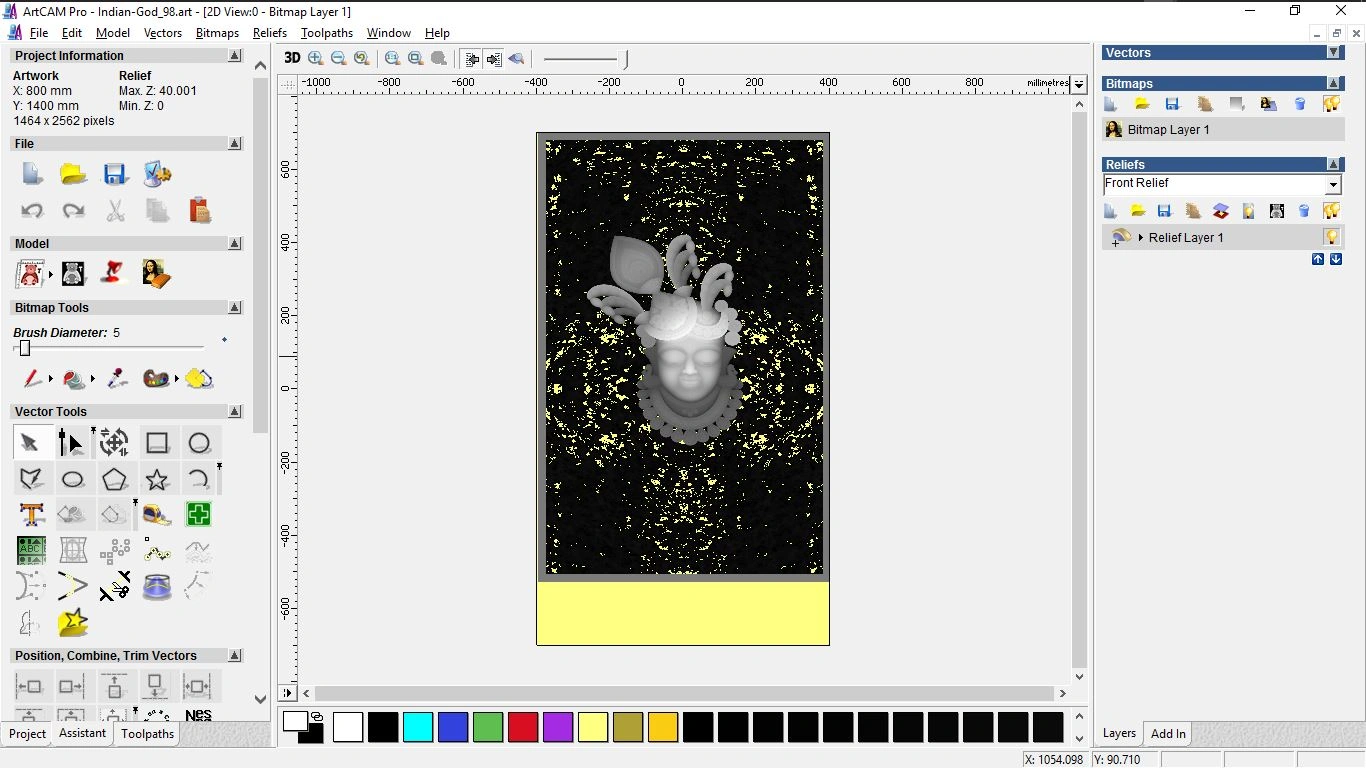This screenshot has height=768, width=1366.
Task: Toggle all bitmap layers visibility bulbs
Action: point(1331,104)
